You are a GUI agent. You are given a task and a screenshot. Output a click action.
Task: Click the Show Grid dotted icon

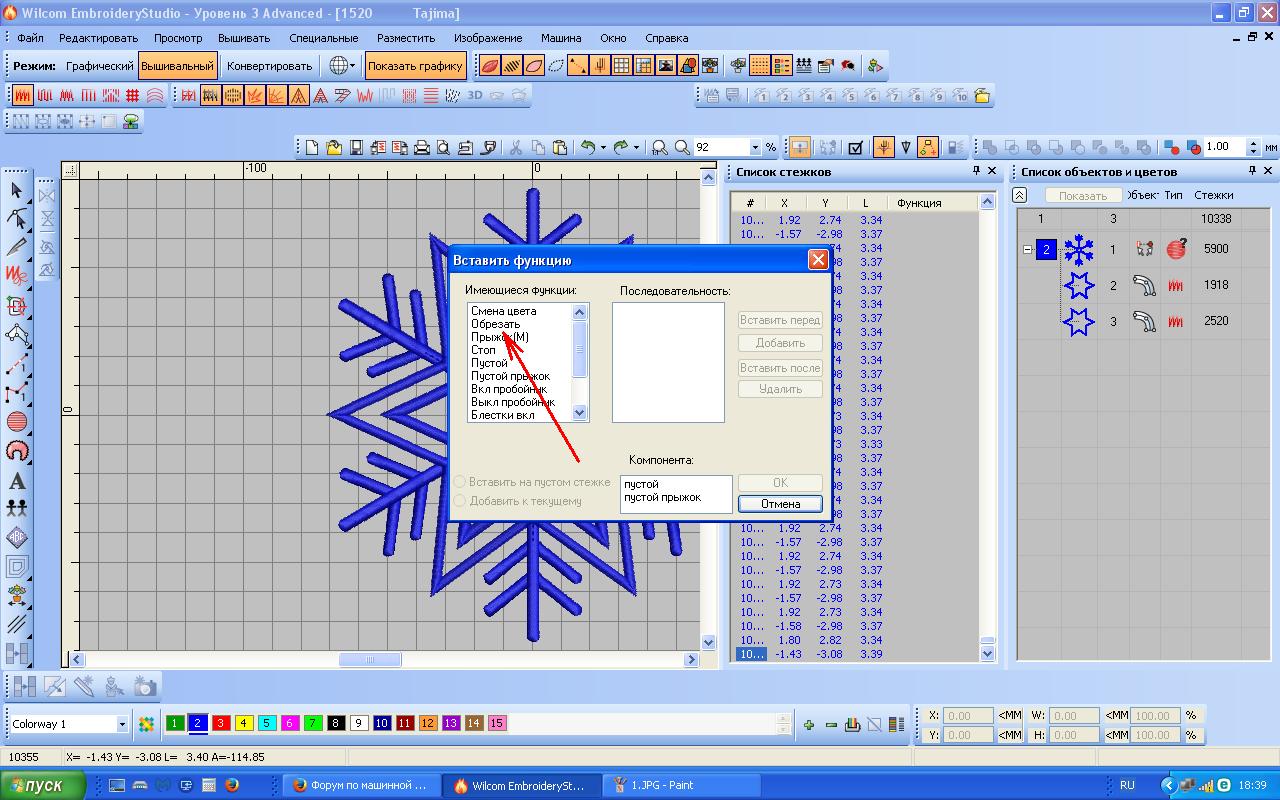pos(759,66)
